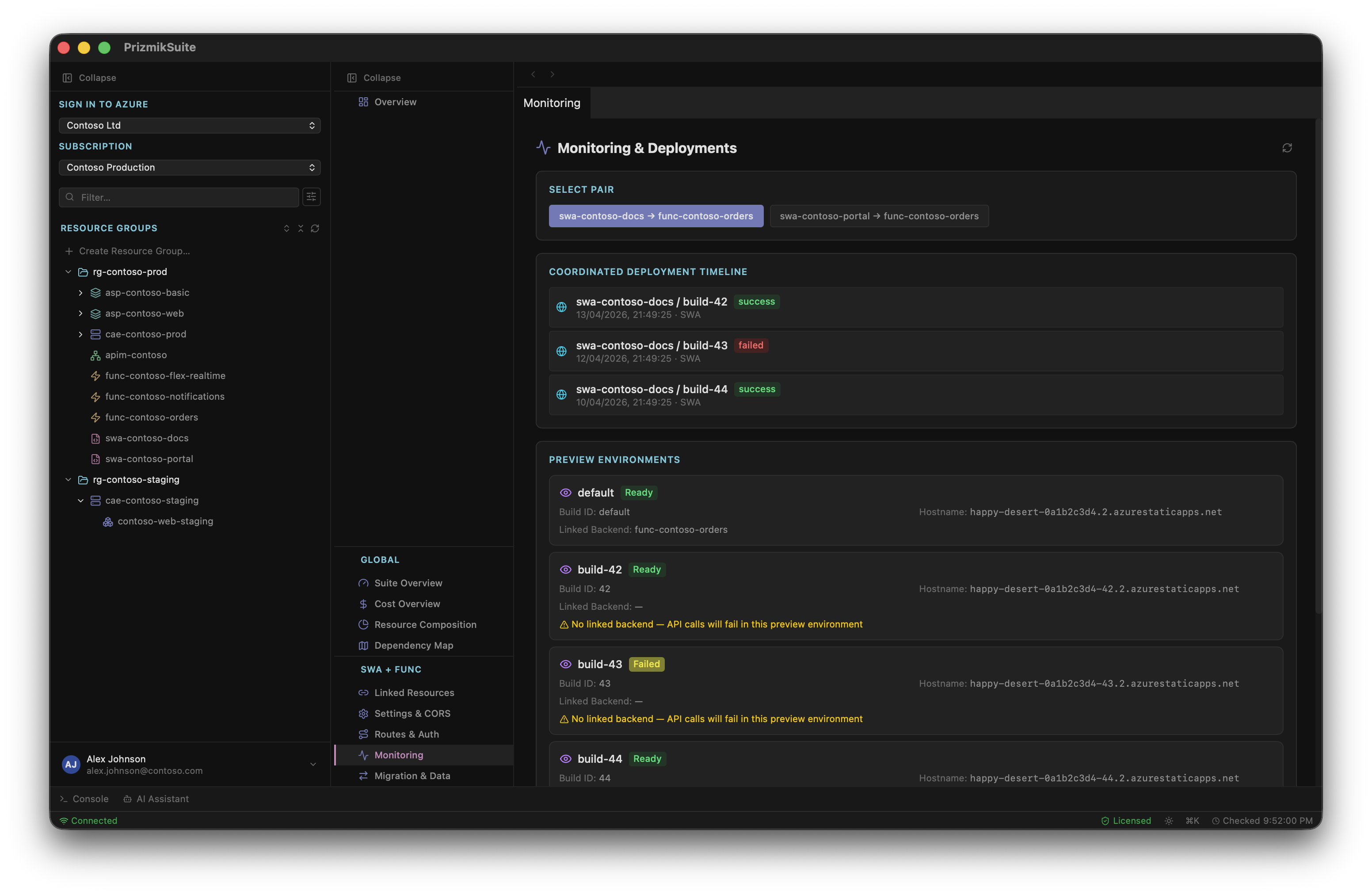Go forward with the right navigation arrow
This screenshot has width=1372, height=895.
tap(552, 74)
